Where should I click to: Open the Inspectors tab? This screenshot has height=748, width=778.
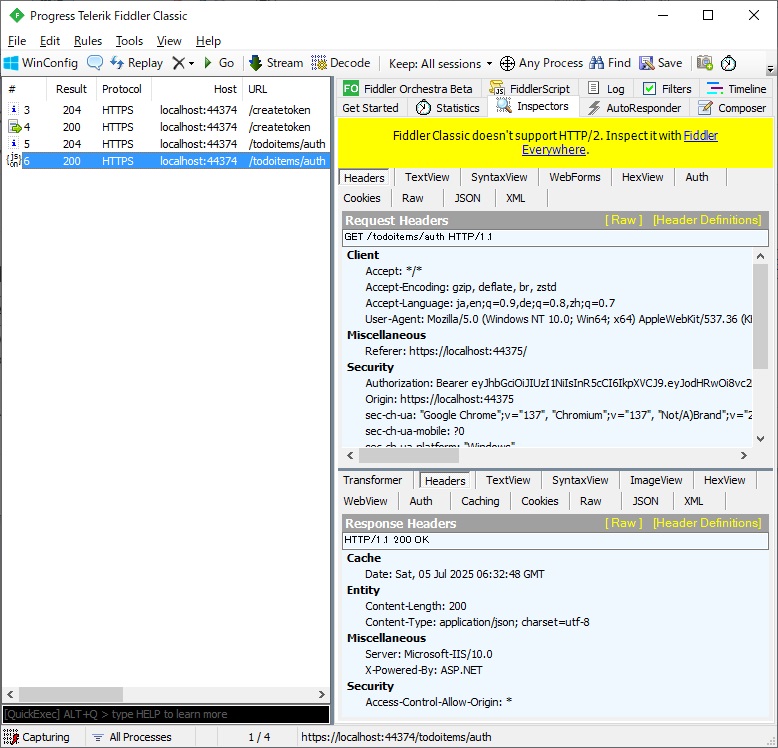pyautogui.click(x=533, y=106)
